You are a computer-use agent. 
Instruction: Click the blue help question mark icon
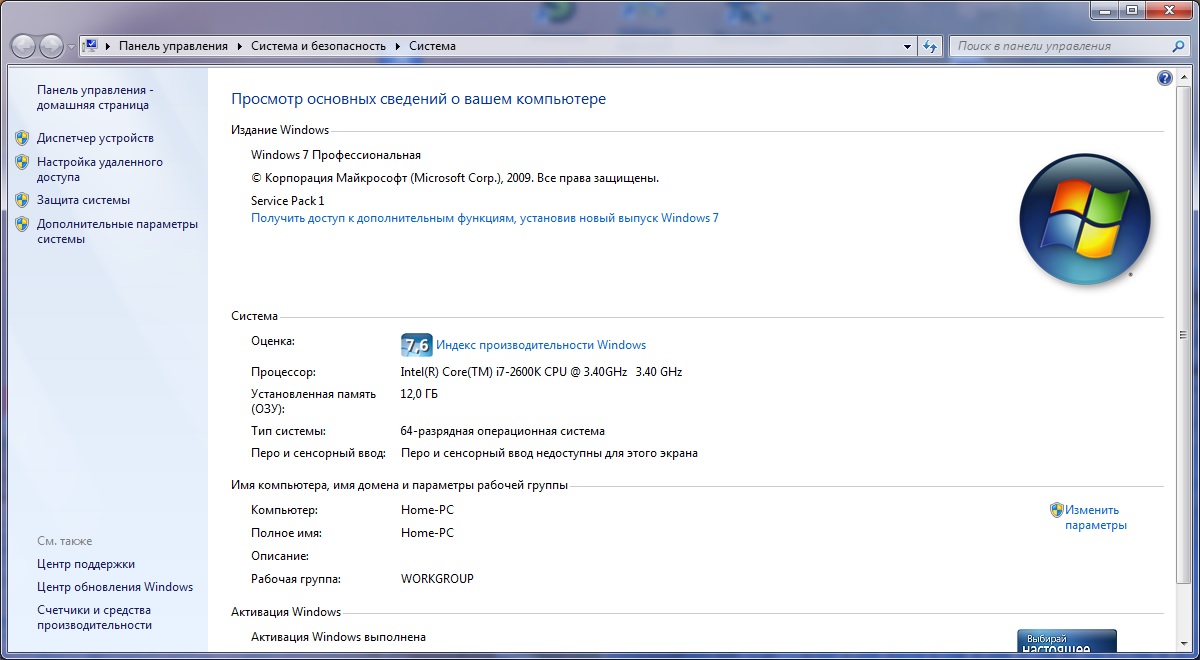click(x=1165, y=78)
